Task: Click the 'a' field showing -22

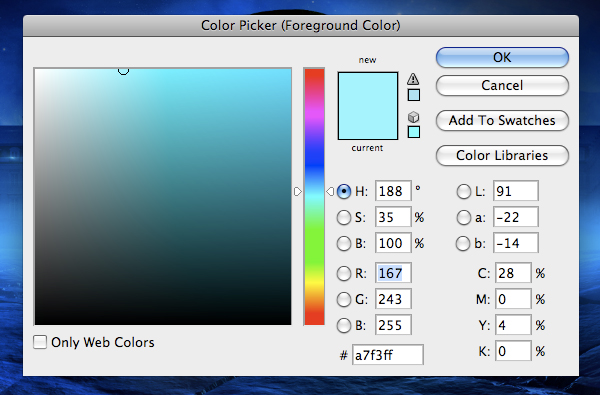Action: click(x=516, y=217)
